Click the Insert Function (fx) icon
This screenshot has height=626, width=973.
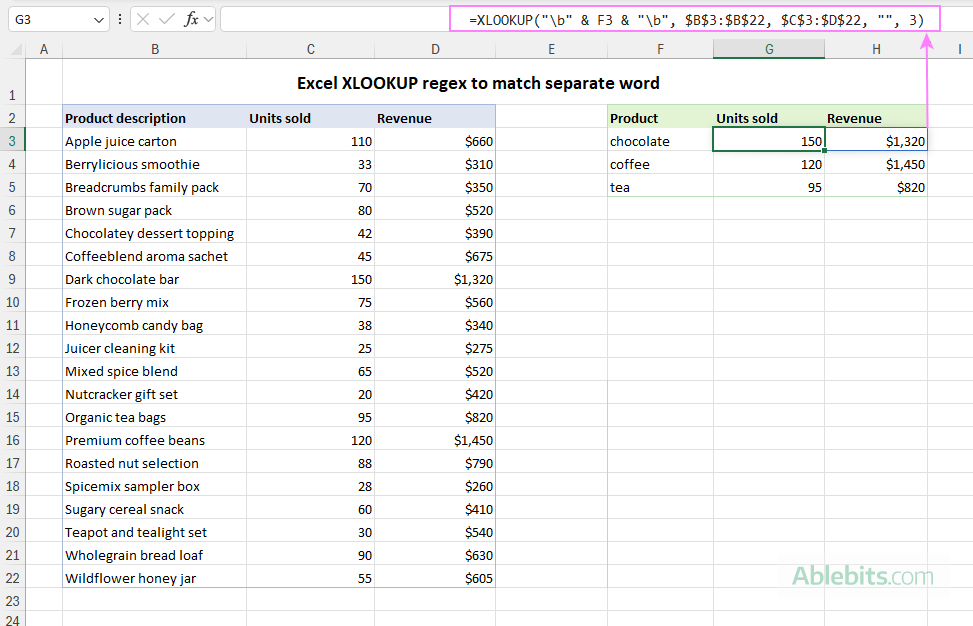[x=192, y=19]
